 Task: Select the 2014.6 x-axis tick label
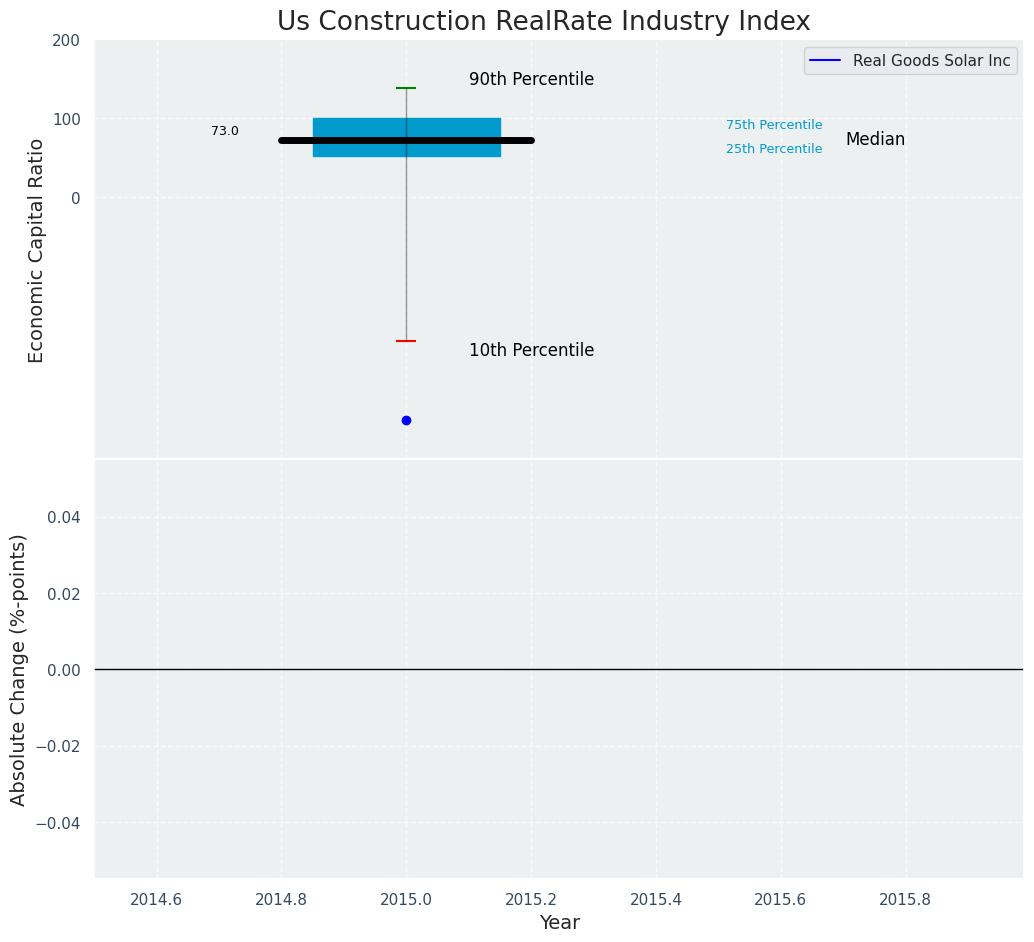pos(156,899)
